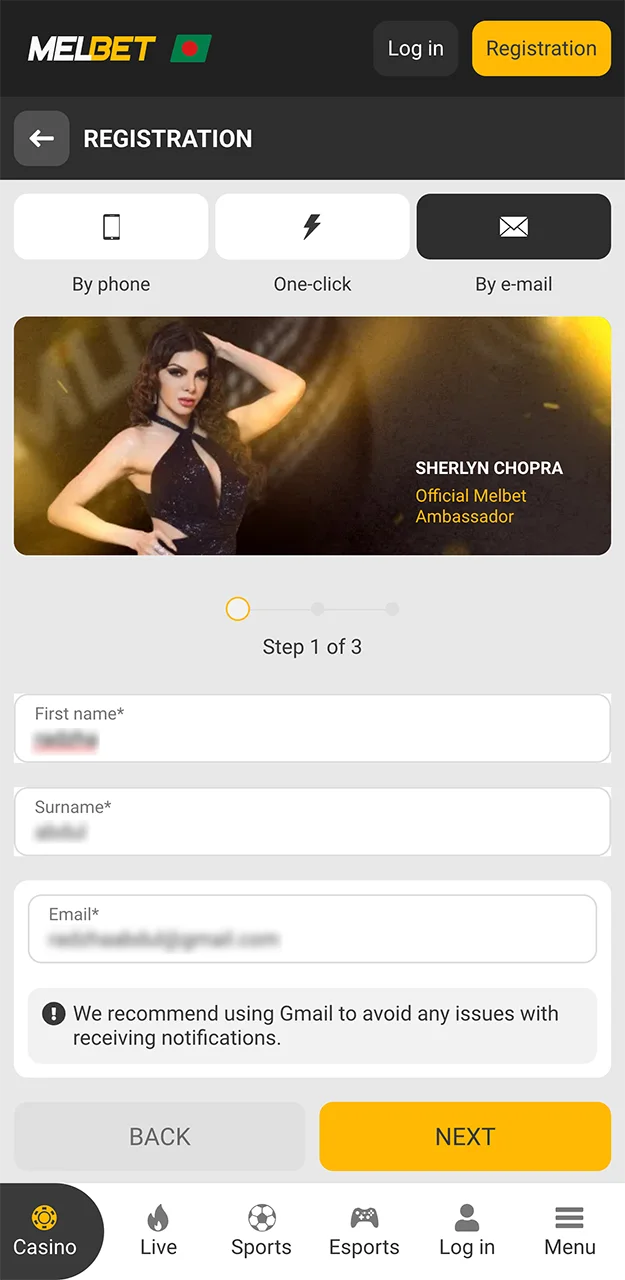
Task: Choose the One-click lightning bolt icon
Action: point(312,227)
